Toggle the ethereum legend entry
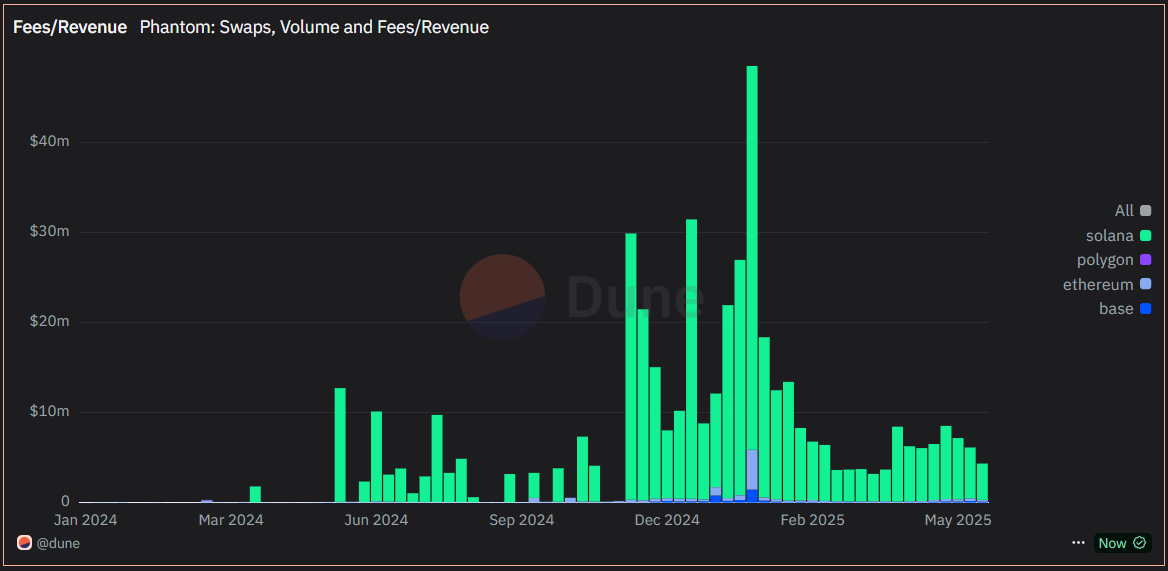1168x571 pixels. click(x=1107, y=284)
